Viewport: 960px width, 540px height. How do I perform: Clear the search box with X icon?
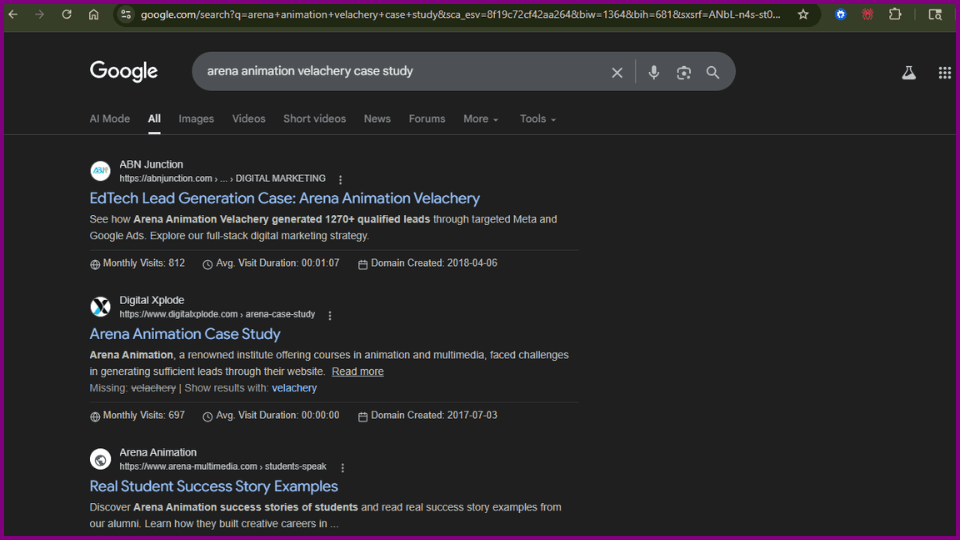(617, 72)
